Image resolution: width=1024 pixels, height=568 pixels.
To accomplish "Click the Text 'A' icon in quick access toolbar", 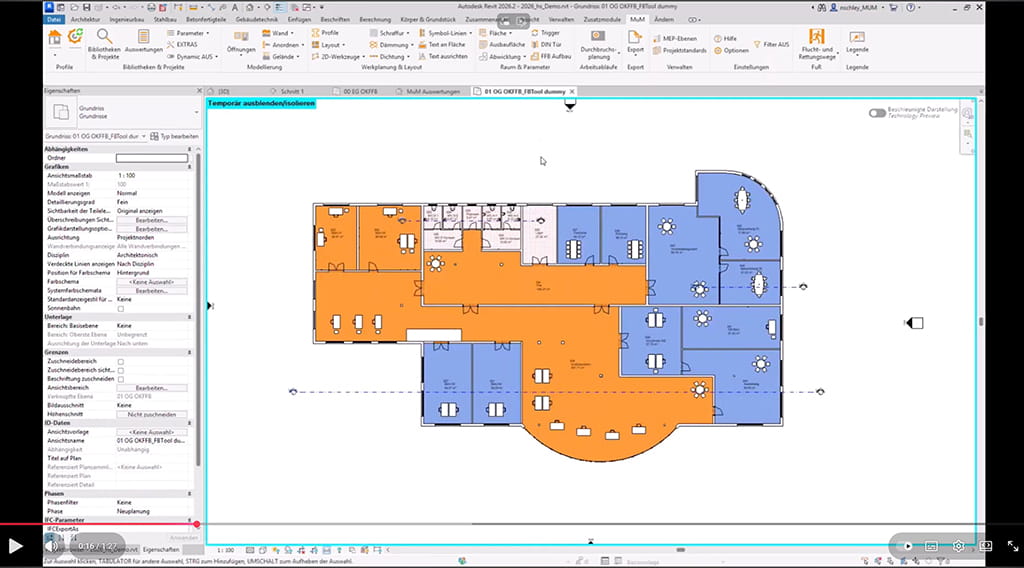I will coord(234,7).
